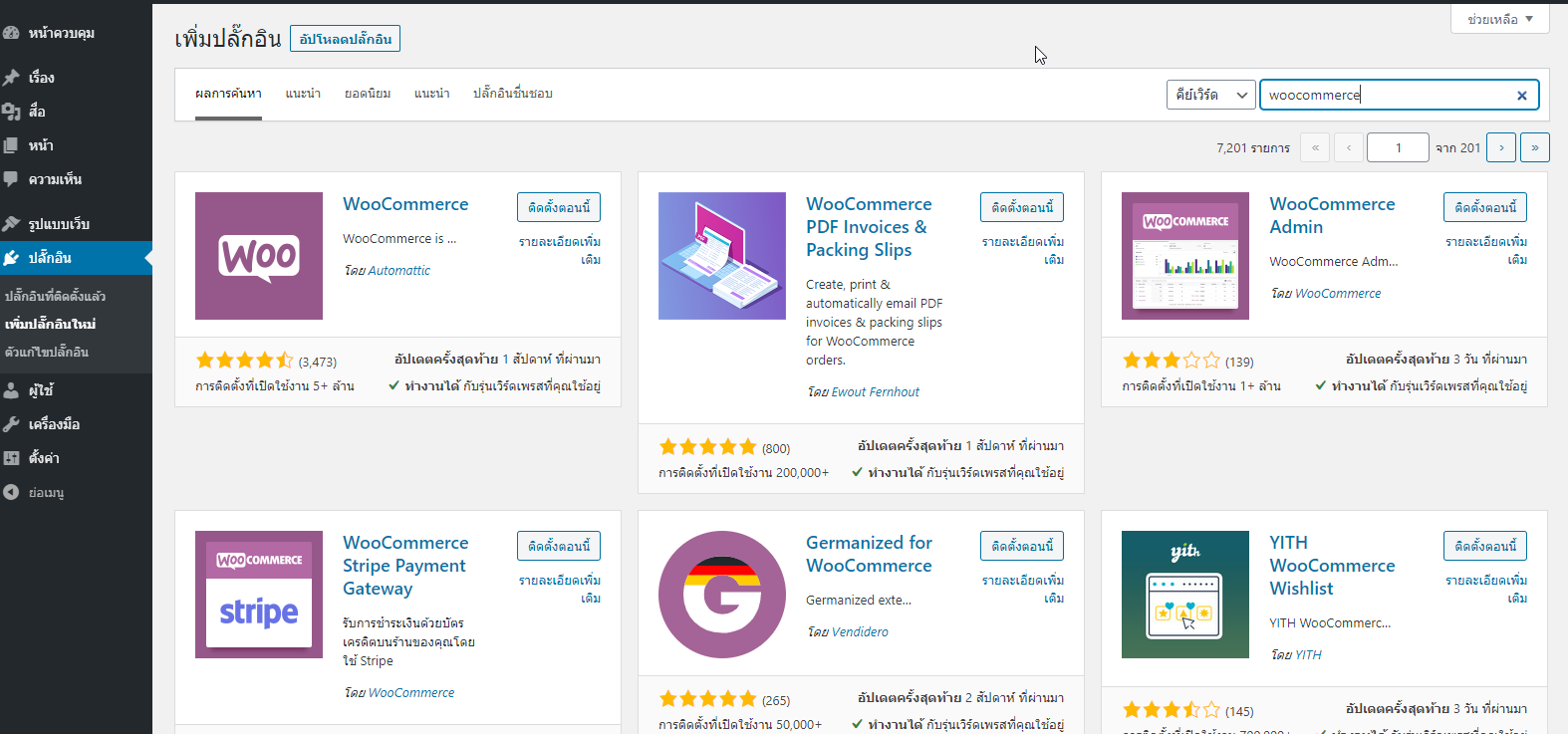Collapse menu (ย่อเมนู) arrow icon
The height and width of the screenshot is (734, 1568).
[11, 492]
